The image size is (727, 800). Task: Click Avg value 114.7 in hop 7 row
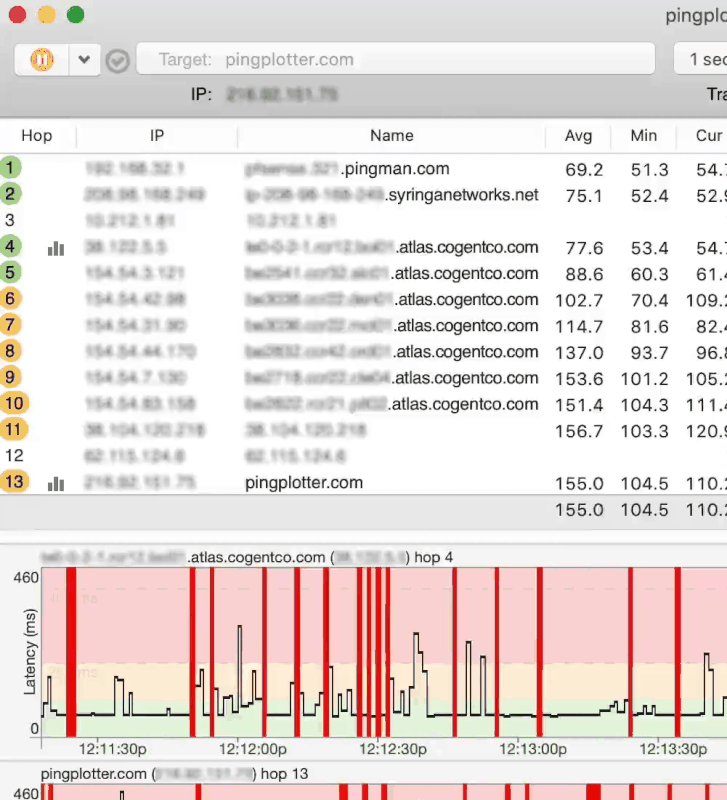579,327
